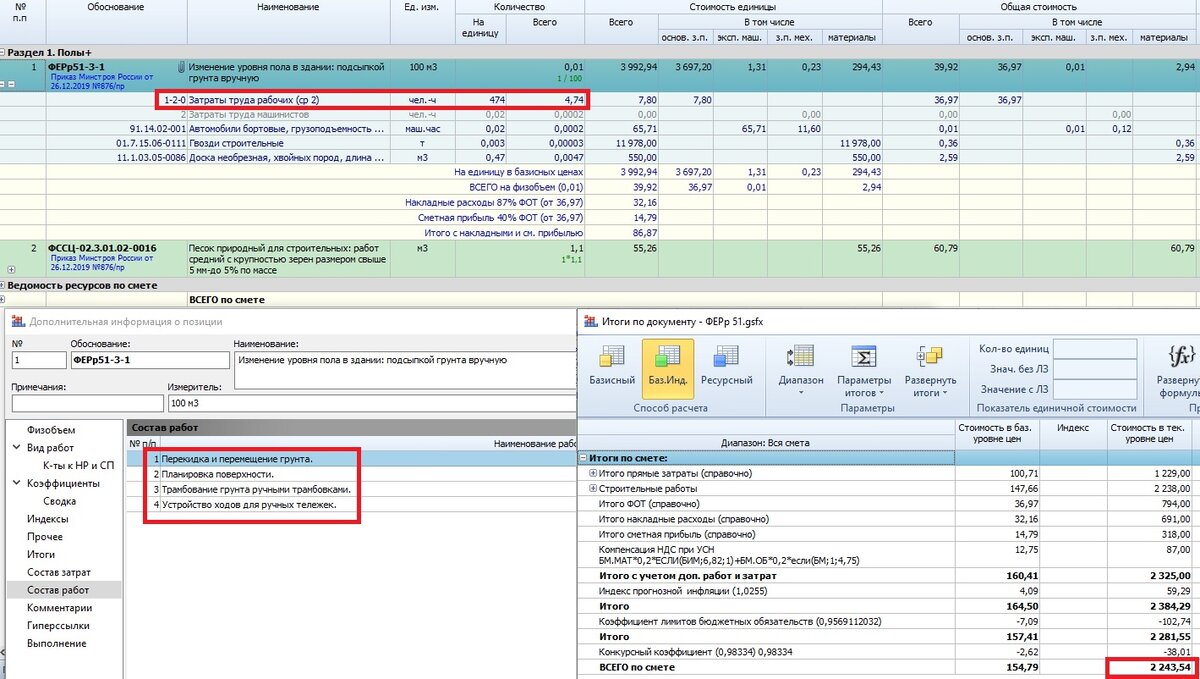
Task: Click the Значение с ЛЗ field
Action: pyautogui.click(x=1095, y=389)
